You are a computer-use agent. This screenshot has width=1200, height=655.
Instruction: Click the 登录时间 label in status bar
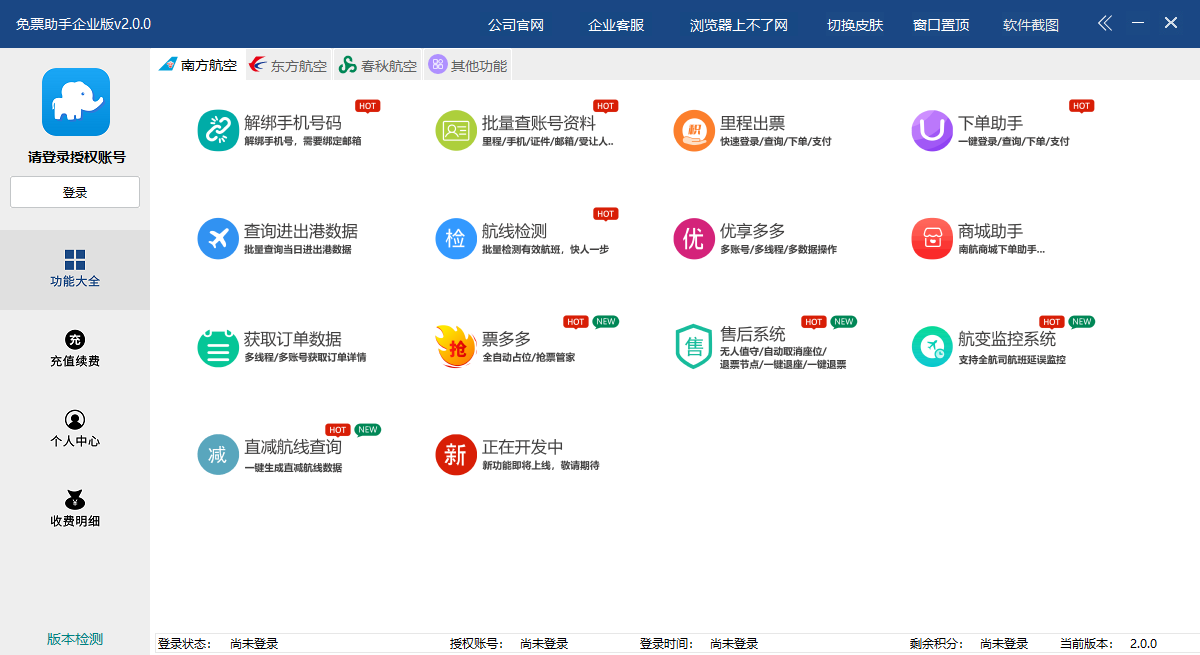click(x=666, y=644)
